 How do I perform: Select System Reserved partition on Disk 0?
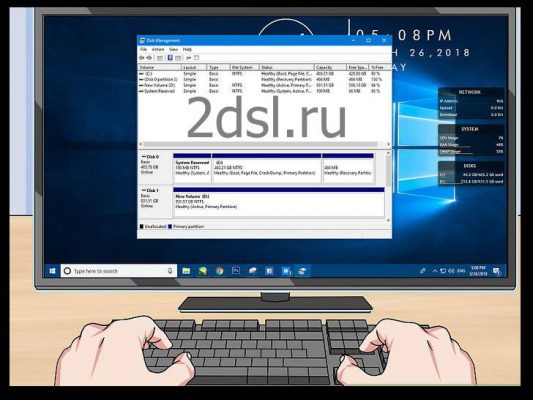(x=192, y=169)
